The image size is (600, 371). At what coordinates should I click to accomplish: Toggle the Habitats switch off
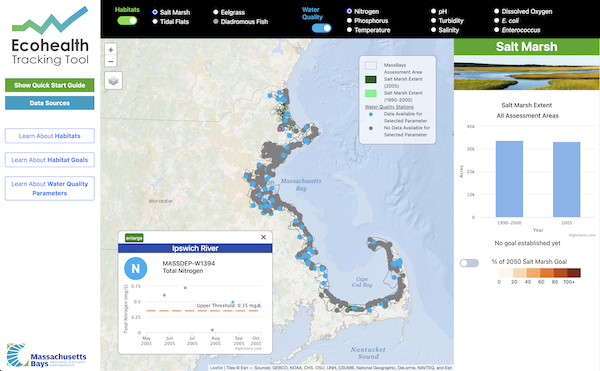127,21
